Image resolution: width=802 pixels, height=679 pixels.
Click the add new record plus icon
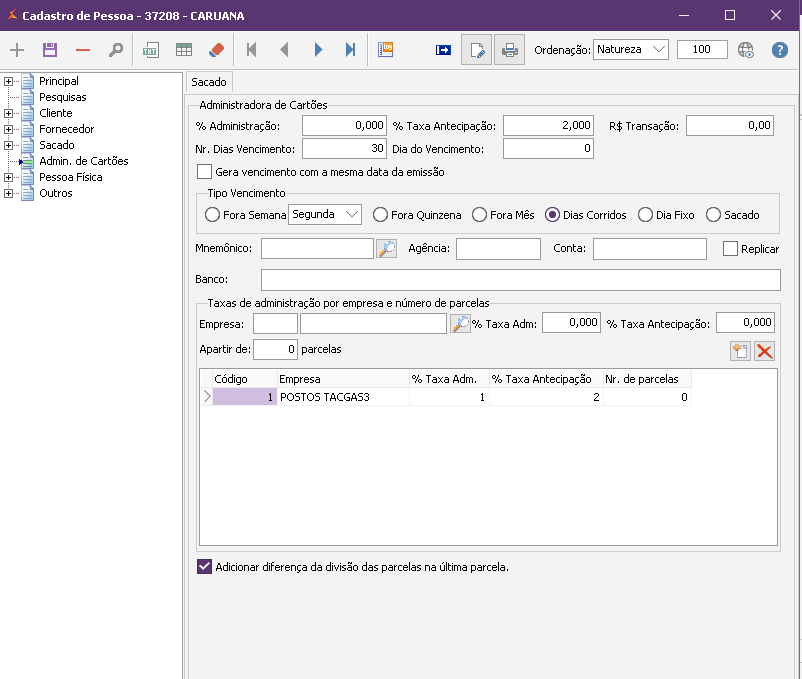click(x=16, y=50)
